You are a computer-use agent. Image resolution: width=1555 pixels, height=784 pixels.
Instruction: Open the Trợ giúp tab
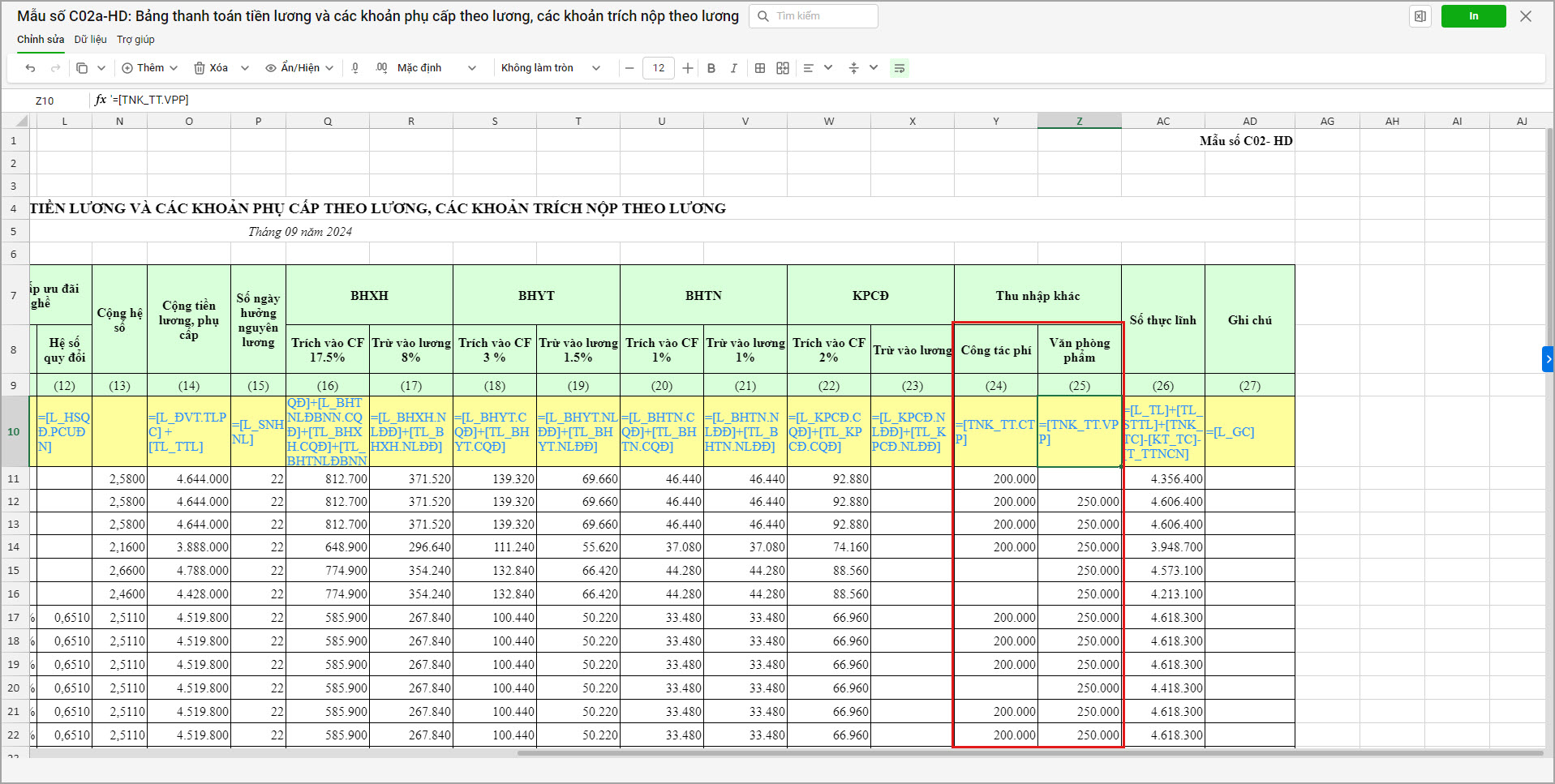coord(135,39)
